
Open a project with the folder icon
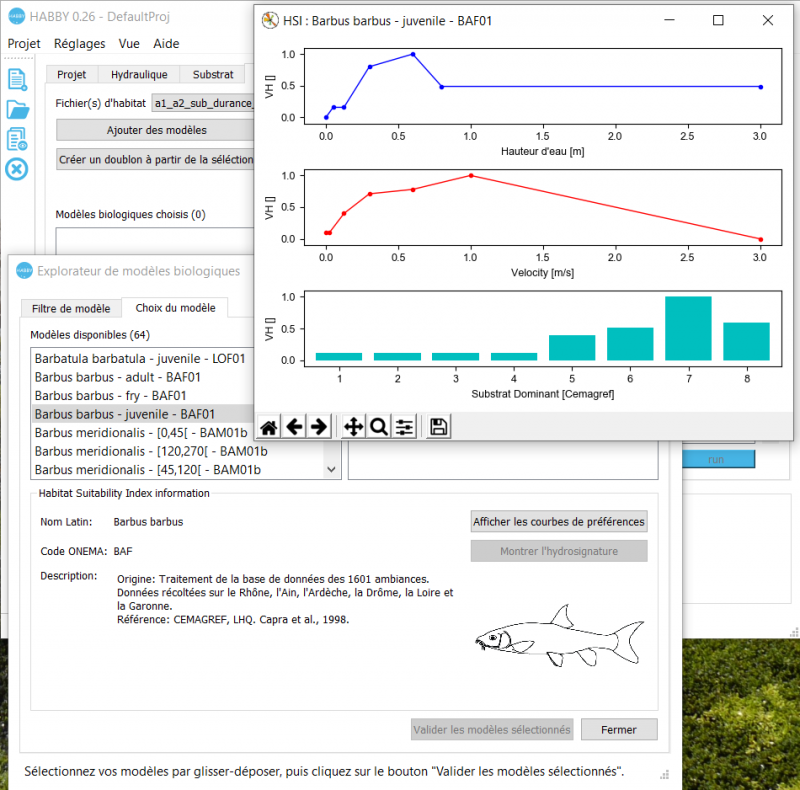click(x=17, y=110)
